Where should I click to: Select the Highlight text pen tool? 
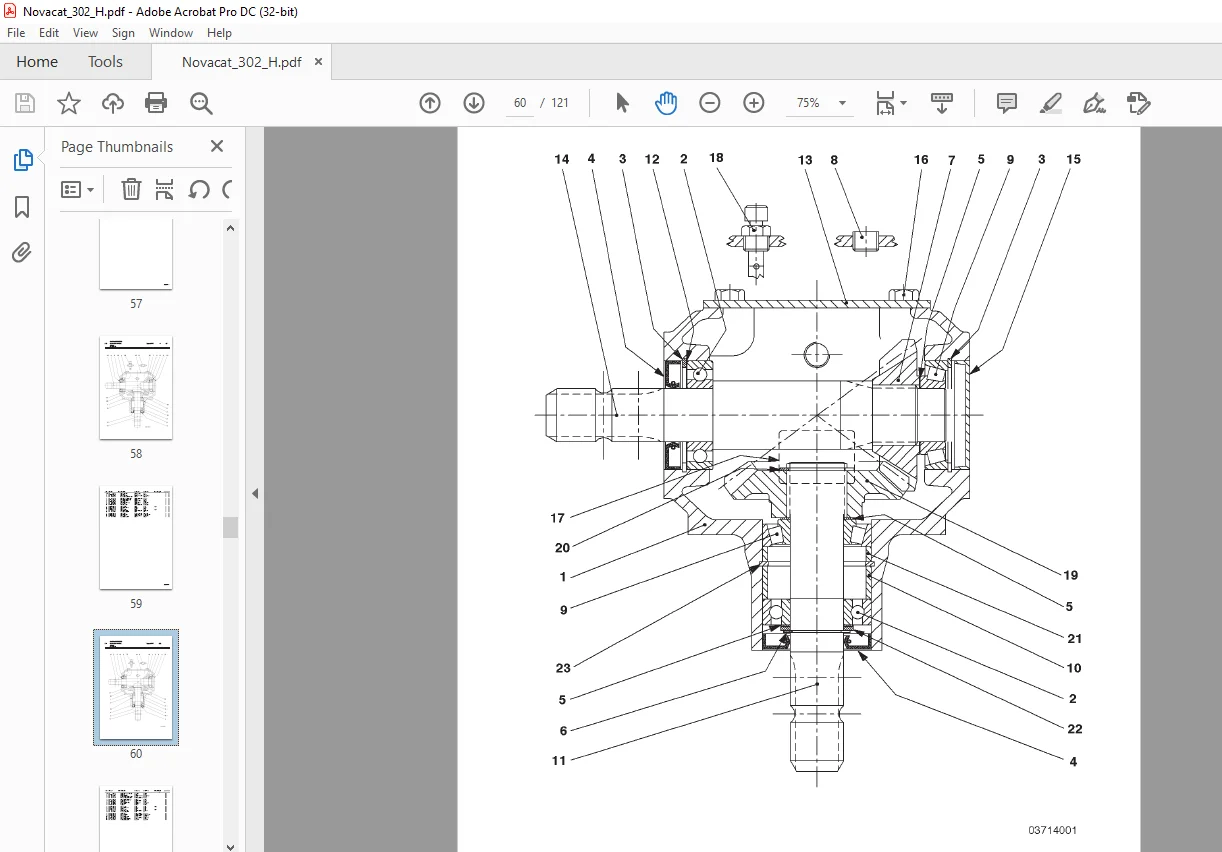[x=1051, y=103]
